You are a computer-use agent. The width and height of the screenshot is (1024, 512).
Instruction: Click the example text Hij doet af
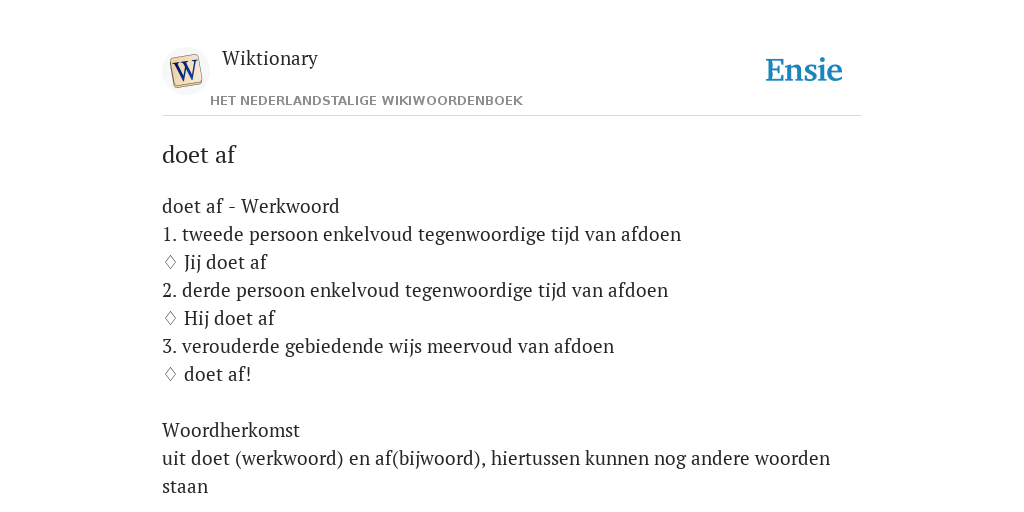point(229,319)
